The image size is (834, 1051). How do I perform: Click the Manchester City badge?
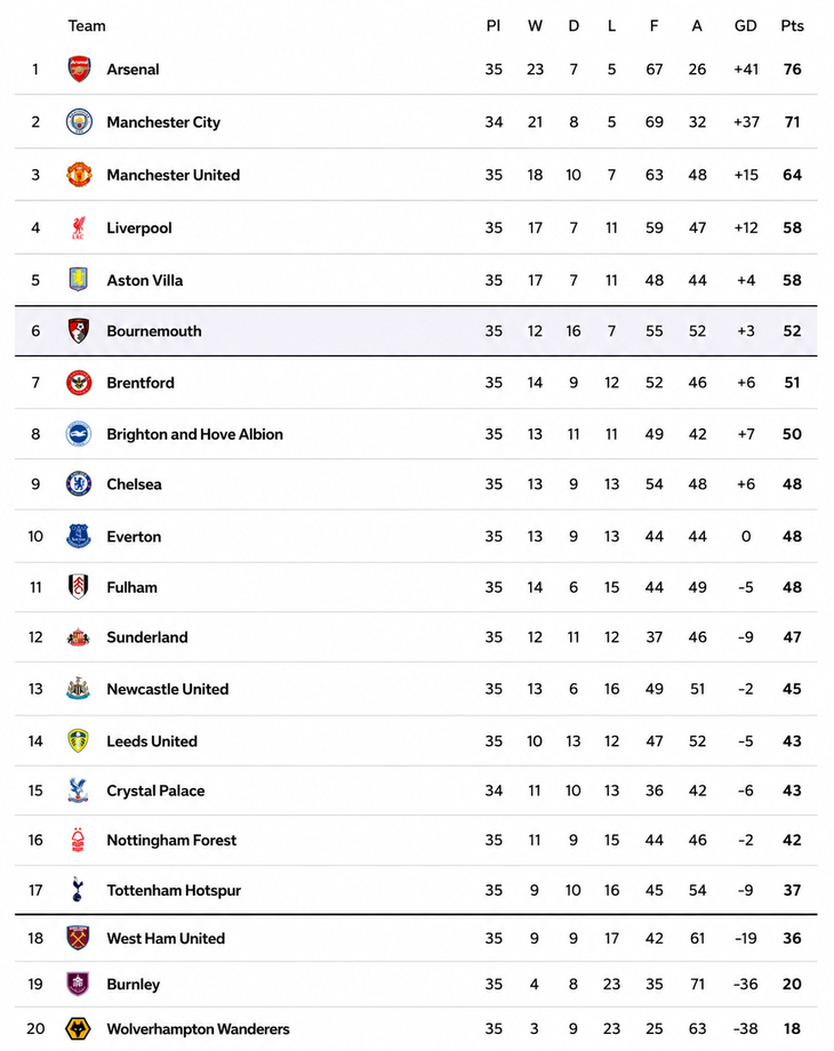point(79,122)
